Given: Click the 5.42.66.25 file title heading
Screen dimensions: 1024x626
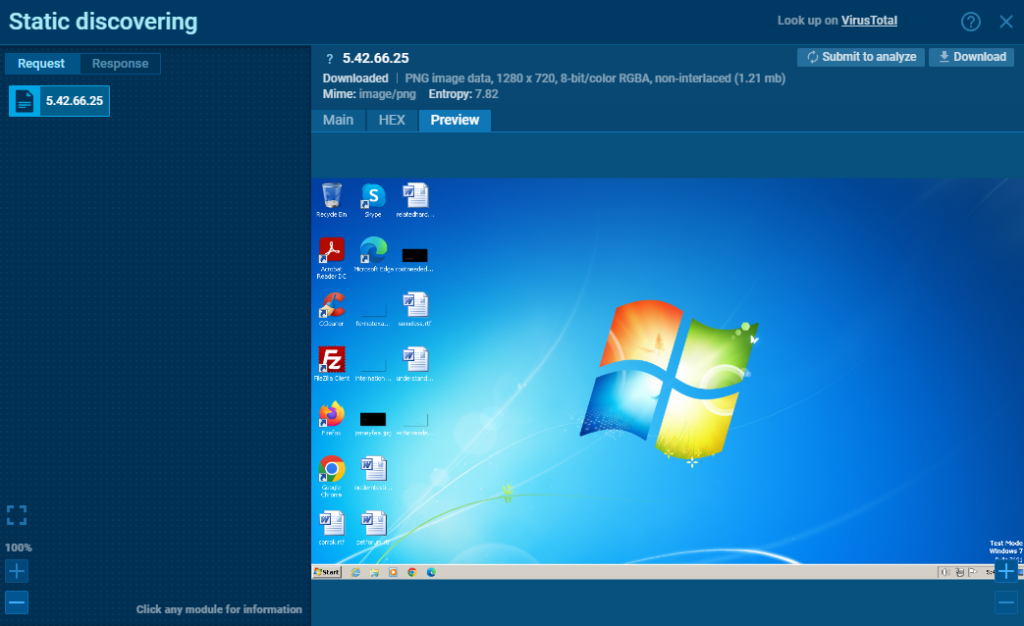Looking at the screenshot, I should click(376, 58).
